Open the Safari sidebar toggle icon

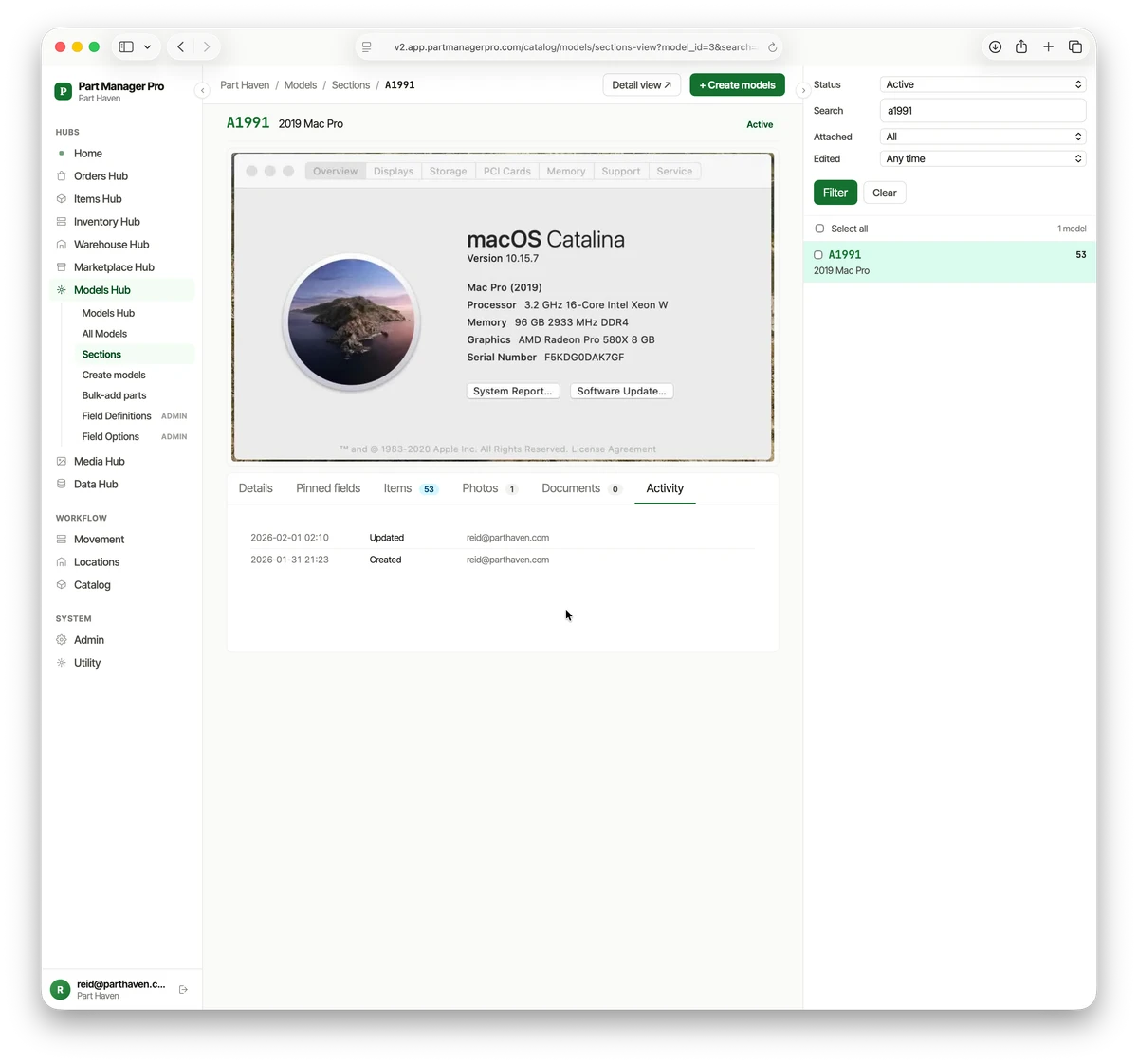point(126,46)
